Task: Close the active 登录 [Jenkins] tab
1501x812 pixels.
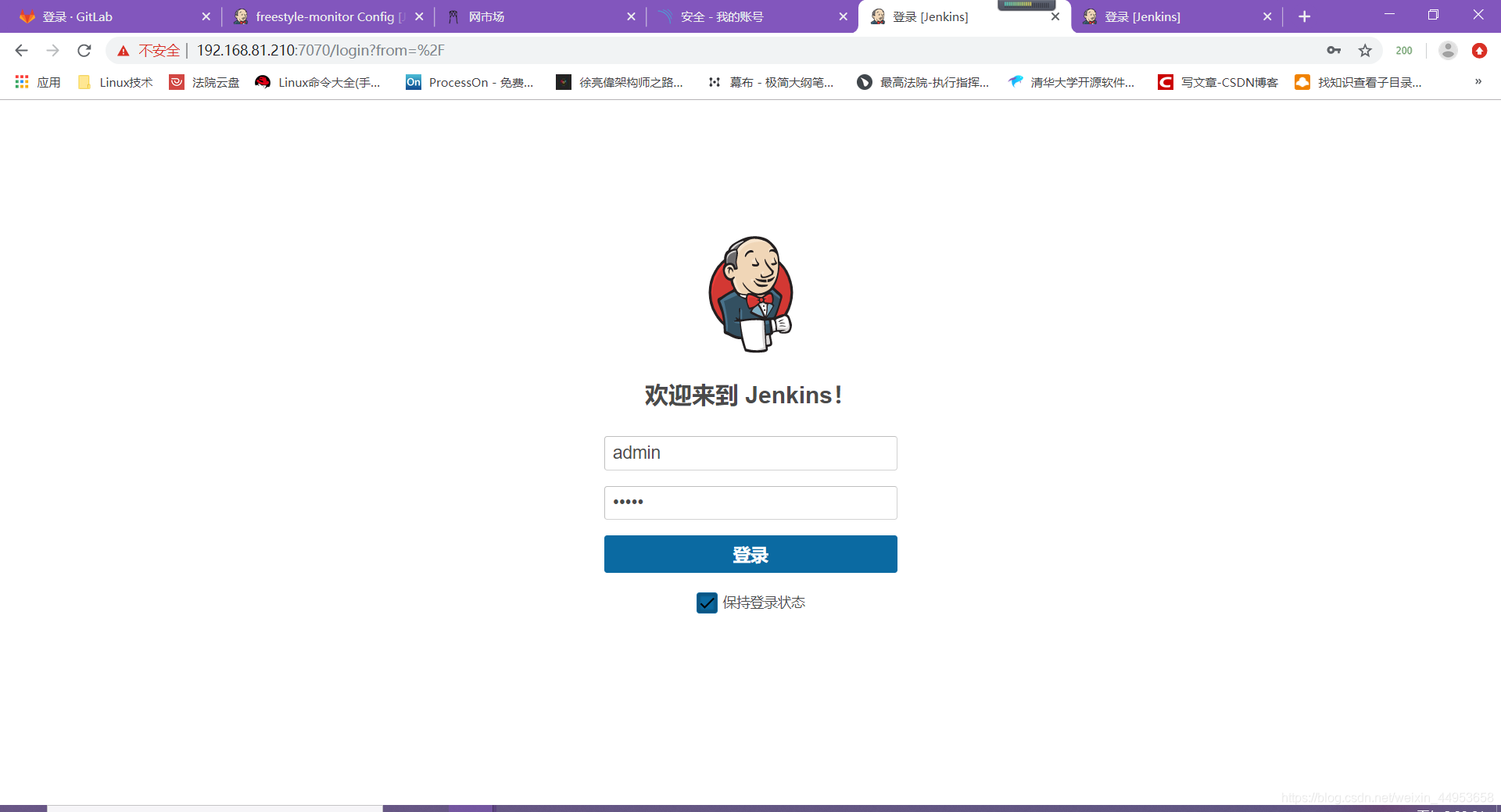Action: point(1055,16)
